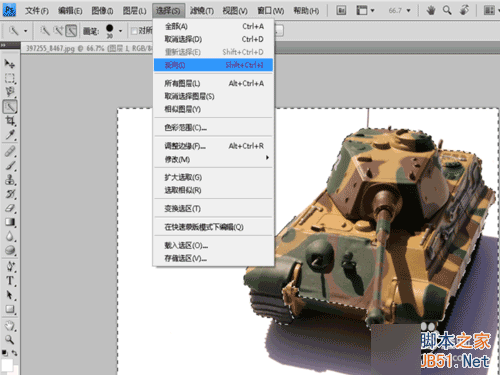
Task: Open the 编辑(E) menu
Action: 70,11
